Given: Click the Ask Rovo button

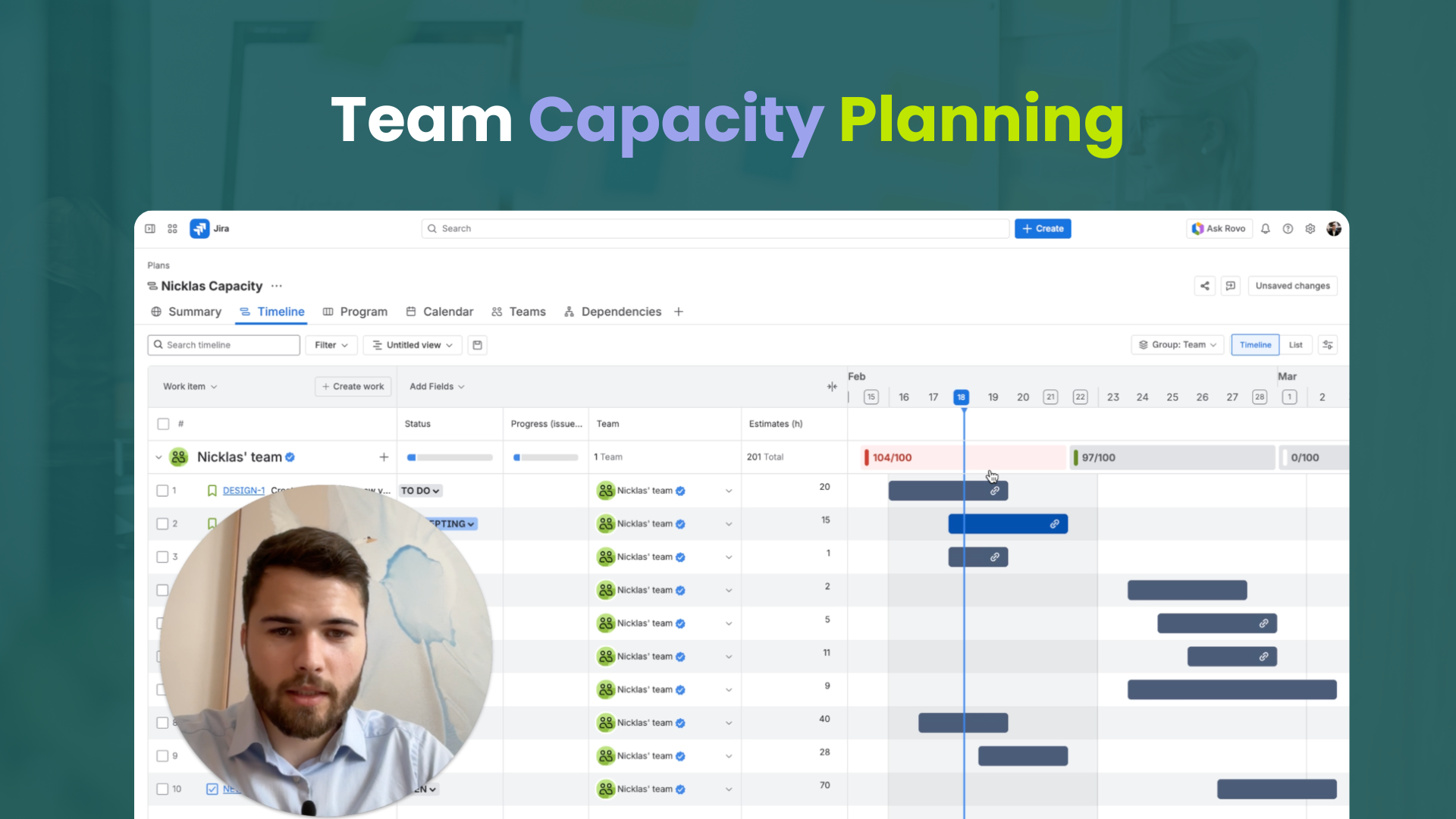Looking at the screenshot, I should (1219, 228).
